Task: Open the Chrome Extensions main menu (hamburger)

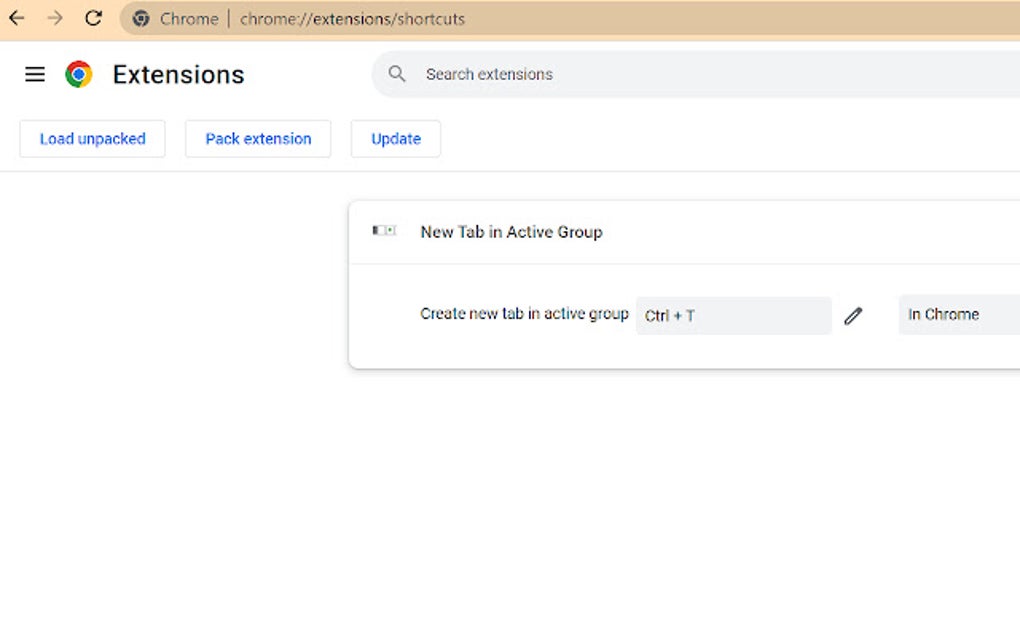Action: pyautogui.click(x=35, y=74)
